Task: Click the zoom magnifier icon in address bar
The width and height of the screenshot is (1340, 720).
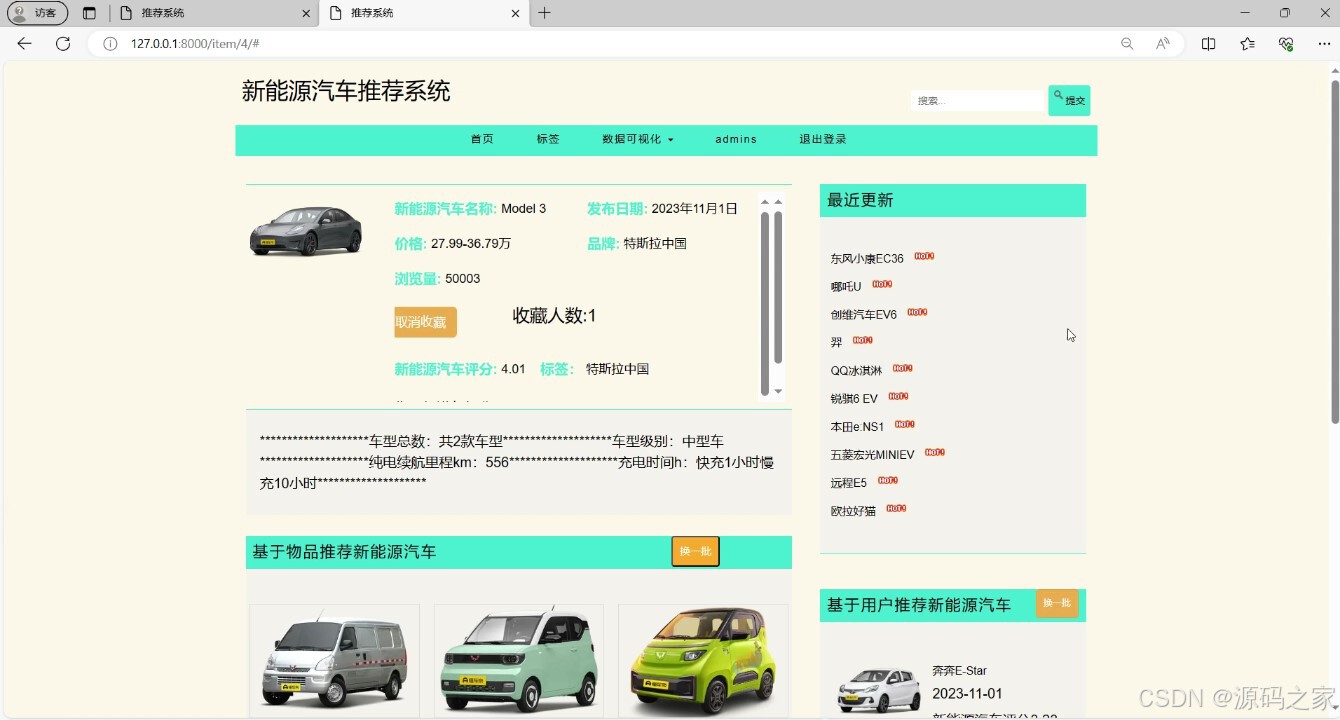Action: point(1127,44)
